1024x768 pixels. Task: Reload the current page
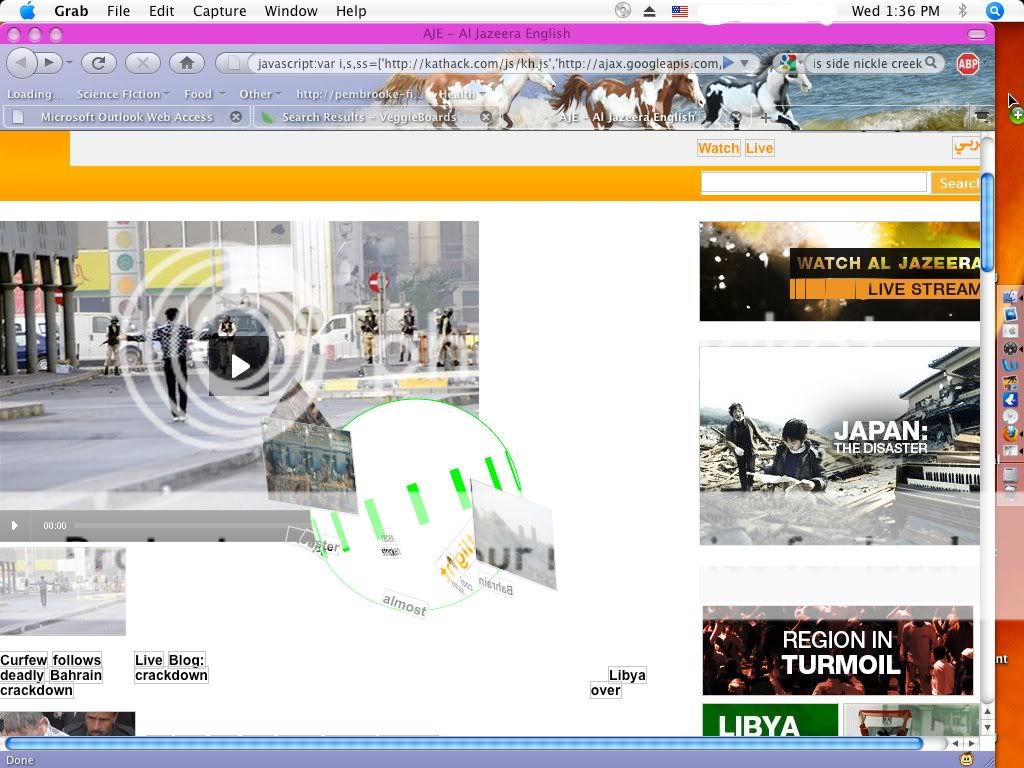(x=99, y=63)
